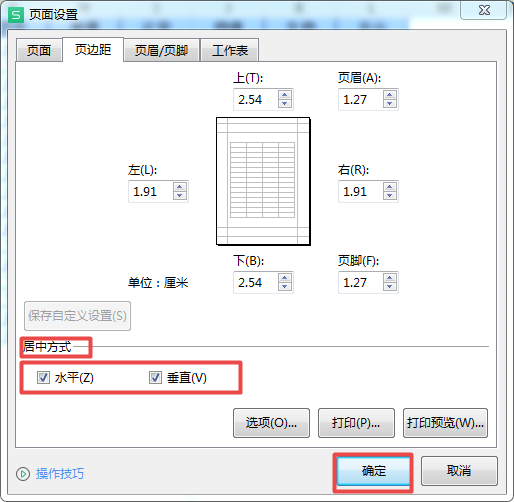Open the 页眉/页脚 tab
The image size is (514, 502).
tap(161, 51)
